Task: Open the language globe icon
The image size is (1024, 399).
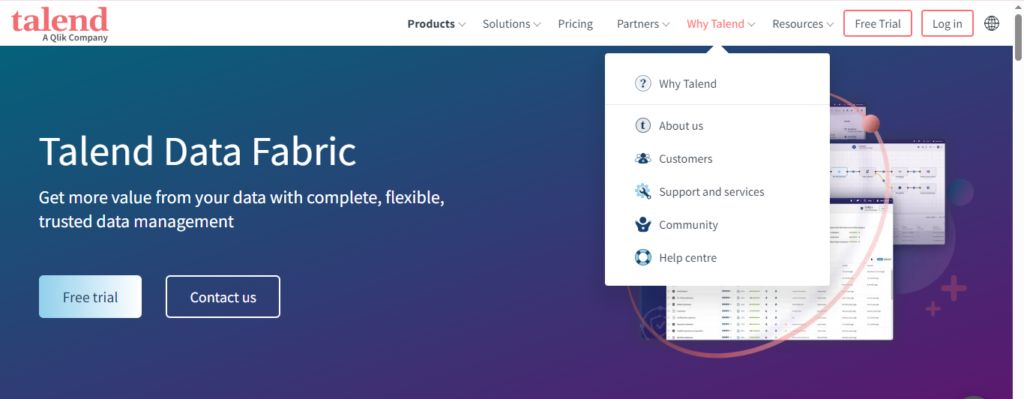Action: point(991,24)
